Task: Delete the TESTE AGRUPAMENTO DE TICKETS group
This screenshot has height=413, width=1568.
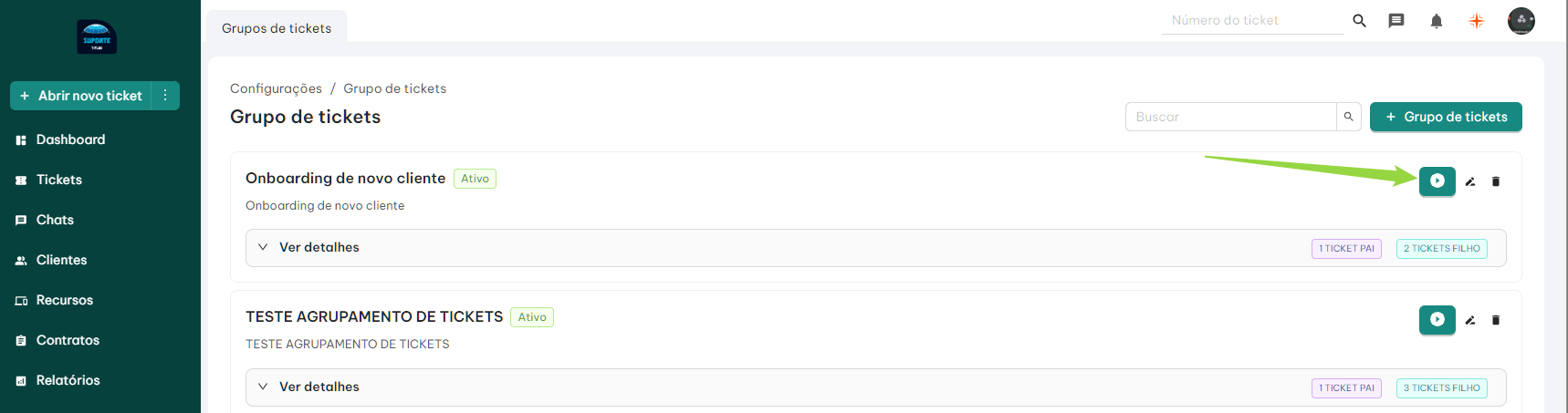Action: [1496, 320]
